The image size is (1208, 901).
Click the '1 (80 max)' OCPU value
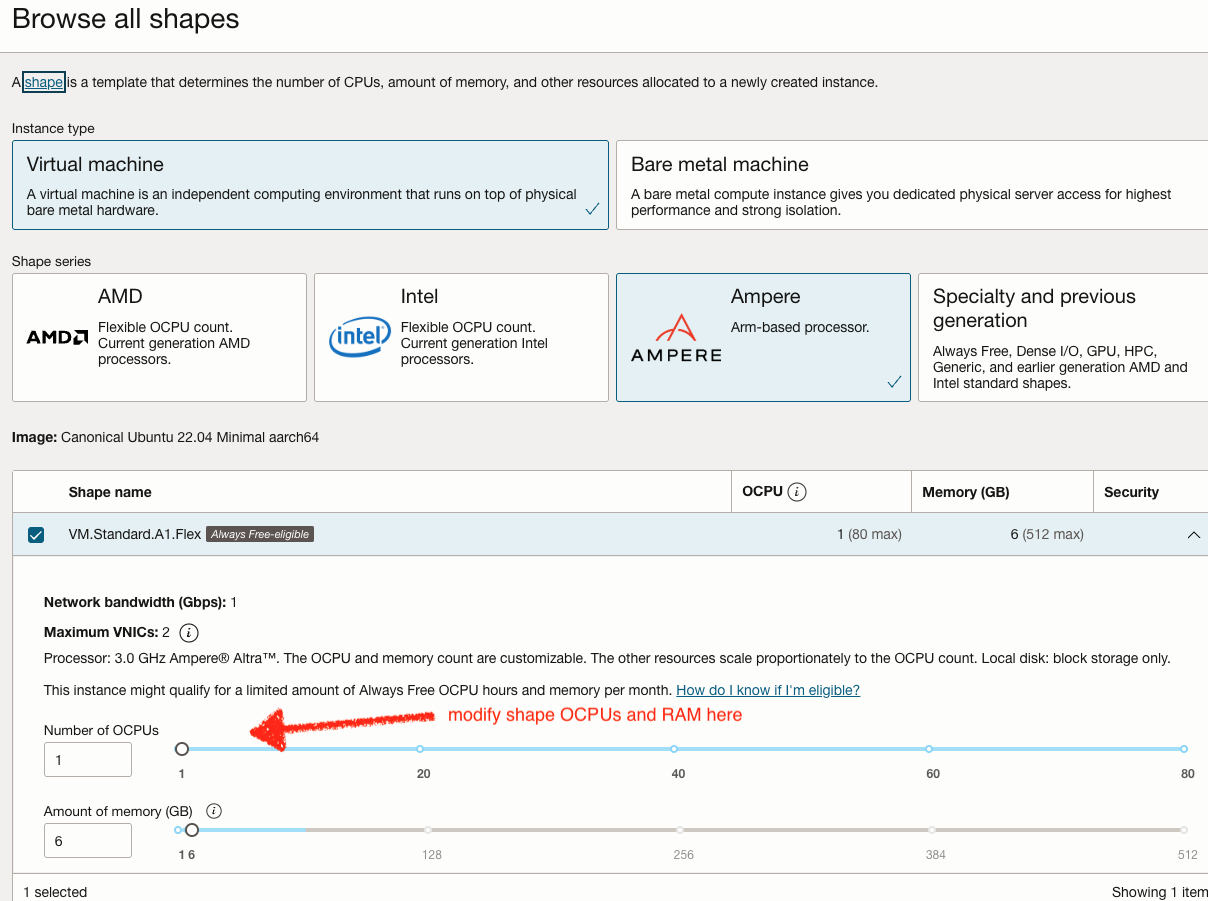[869, 535]
